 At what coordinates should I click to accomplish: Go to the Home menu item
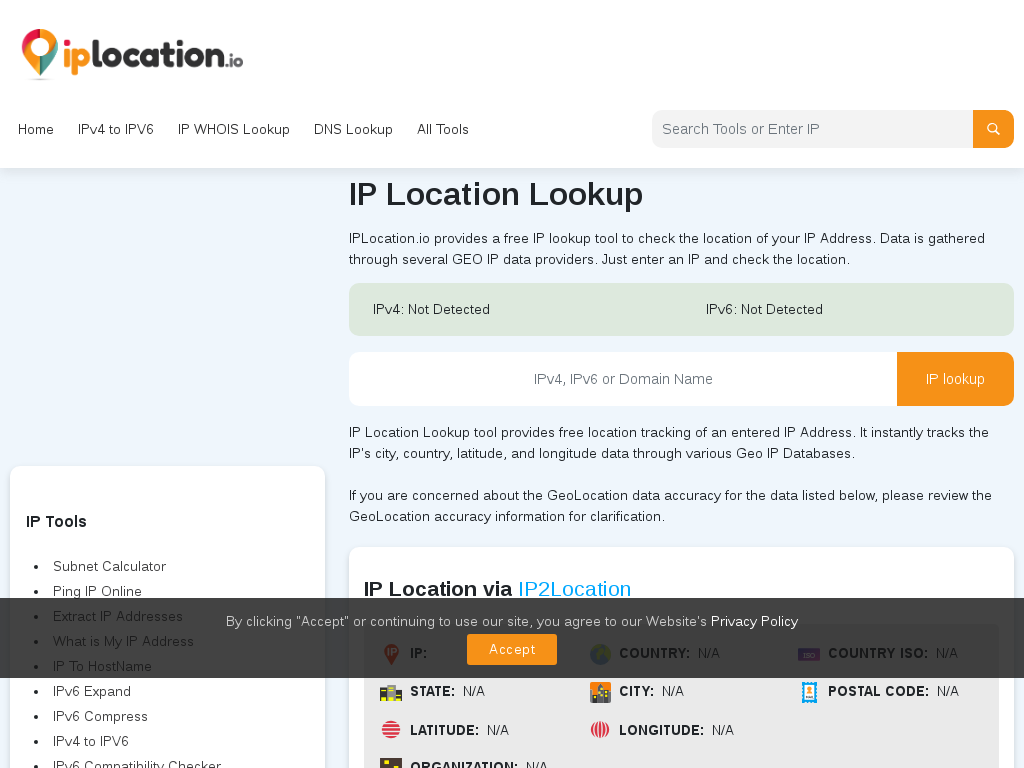pos(36,129)
